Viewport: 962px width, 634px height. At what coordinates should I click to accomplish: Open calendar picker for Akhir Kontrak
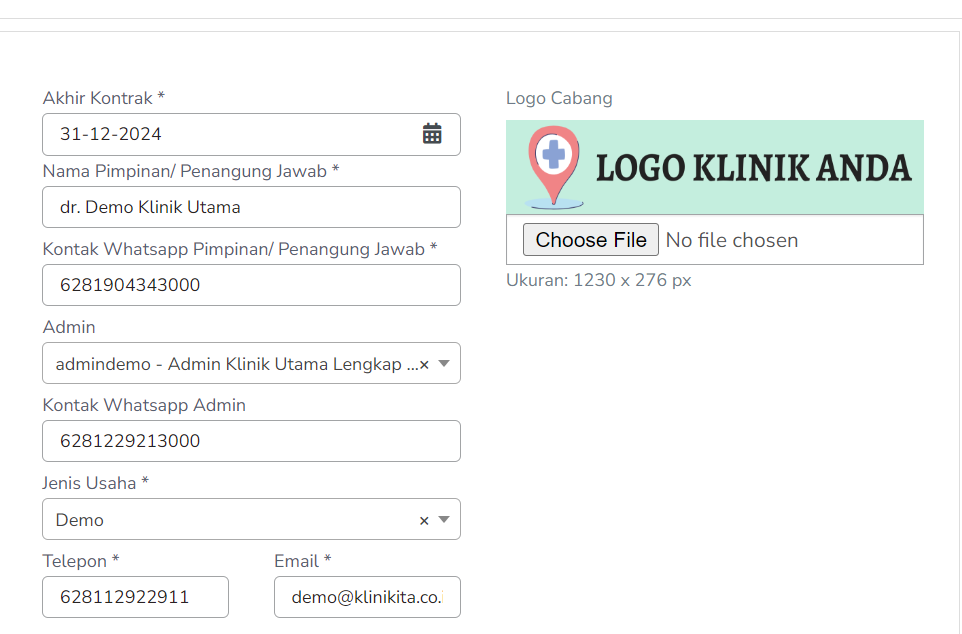coord(432,134)
